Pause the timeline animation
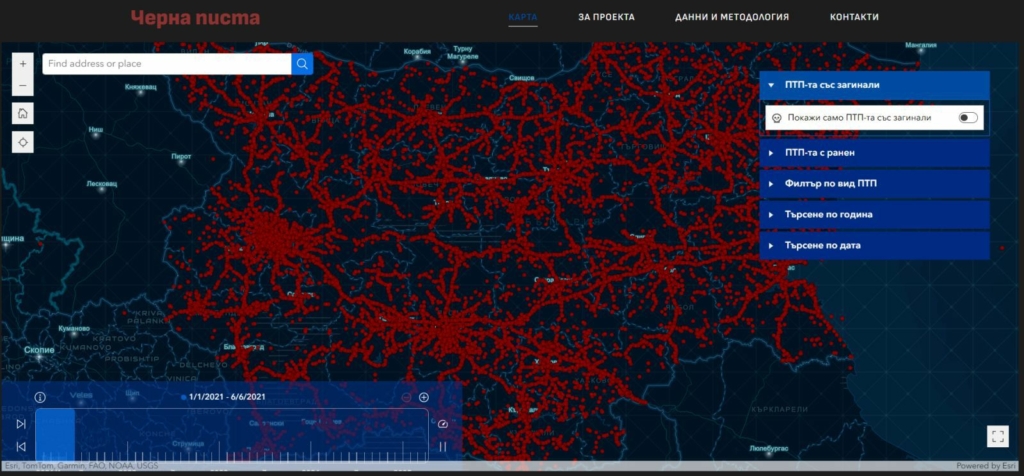This screenshot has height=476, width=1024. 443,446
